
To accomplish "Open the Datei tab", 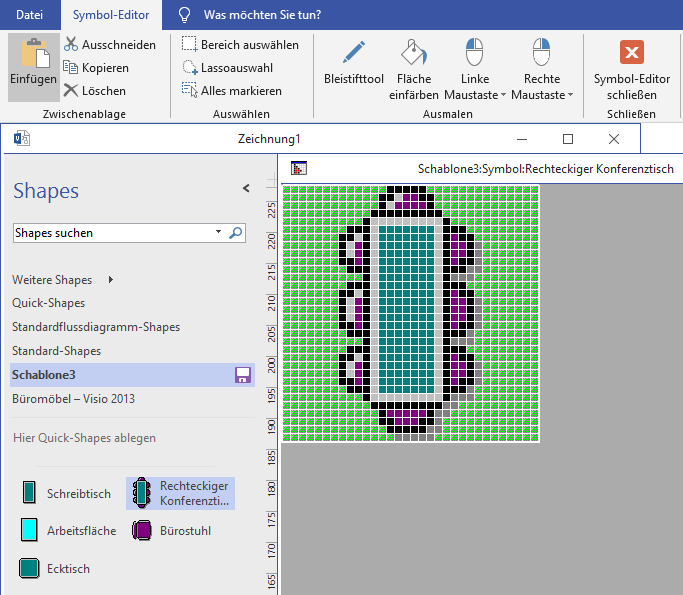I will [x=30, y=15].
